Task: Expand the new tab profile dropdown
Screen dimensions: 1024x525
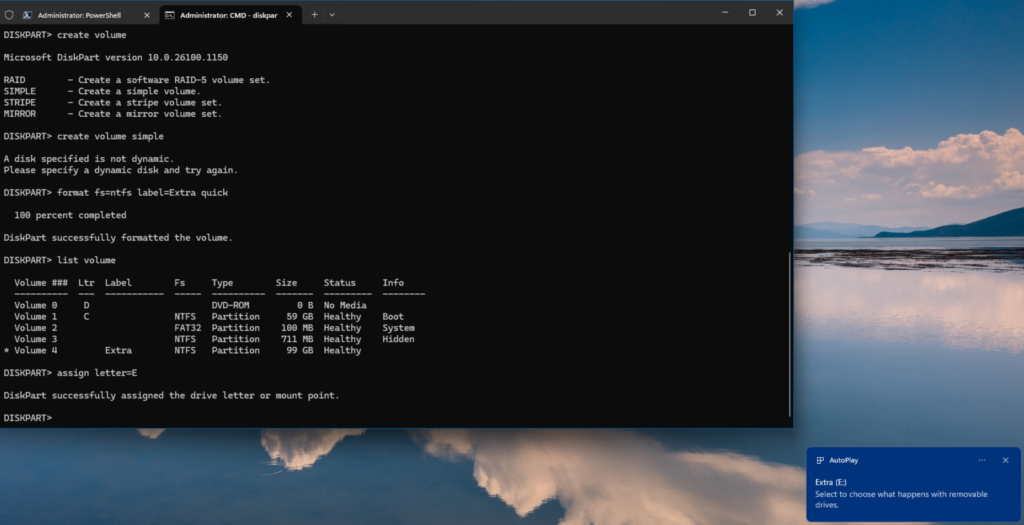Action: [x=332, y=14]
